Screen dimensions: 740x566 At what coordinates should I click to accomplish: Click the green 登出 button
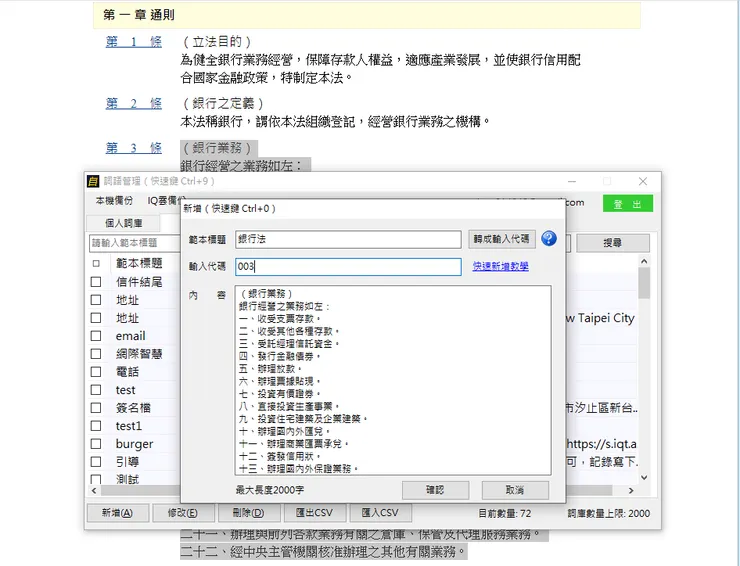628,204
